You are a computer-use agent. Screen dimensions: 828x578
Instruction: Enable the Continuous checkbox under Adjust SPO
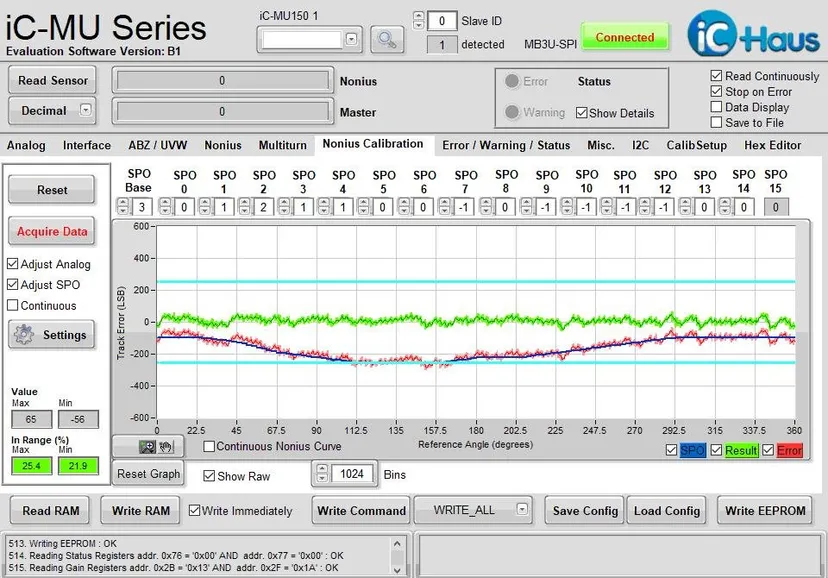[13, 305]
